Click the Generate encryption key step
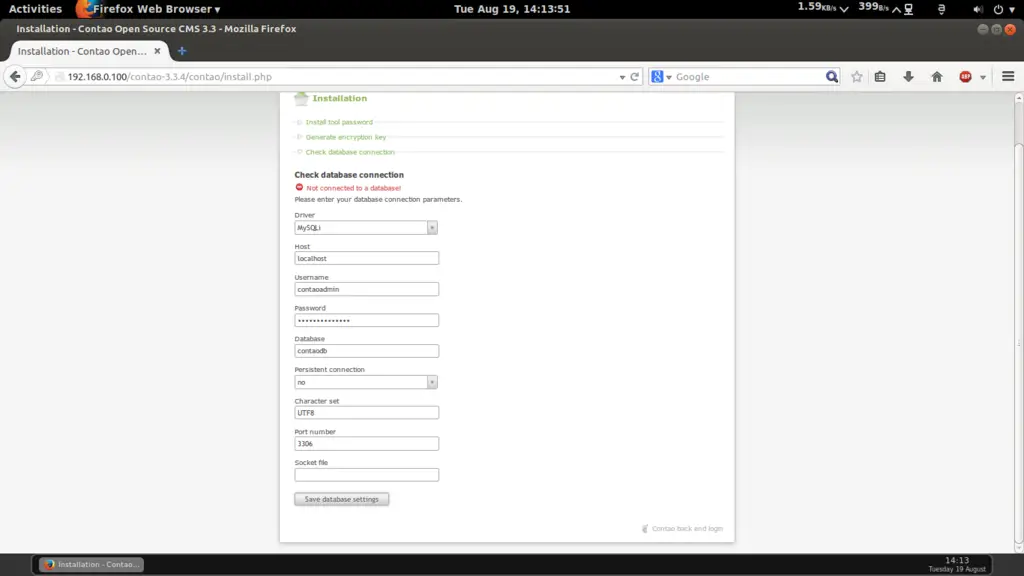 point(346,137)
